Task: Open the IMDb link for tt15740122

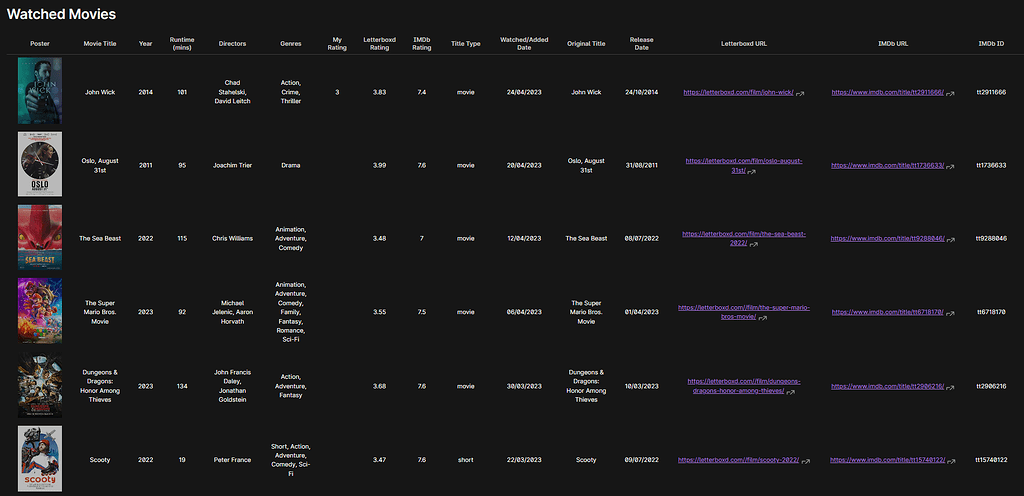Action: pyautogui.click(x=888, y=460)
